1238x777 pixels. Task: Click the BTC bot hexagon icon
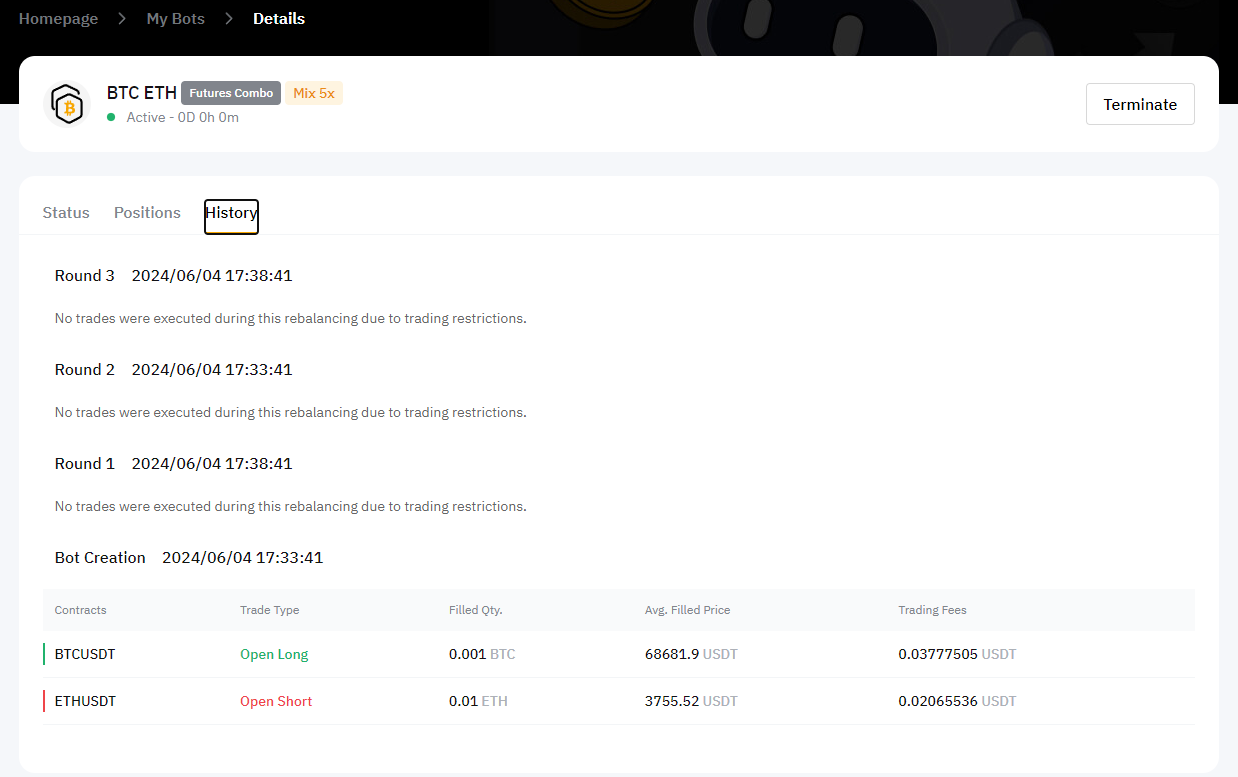pos(68,104)
